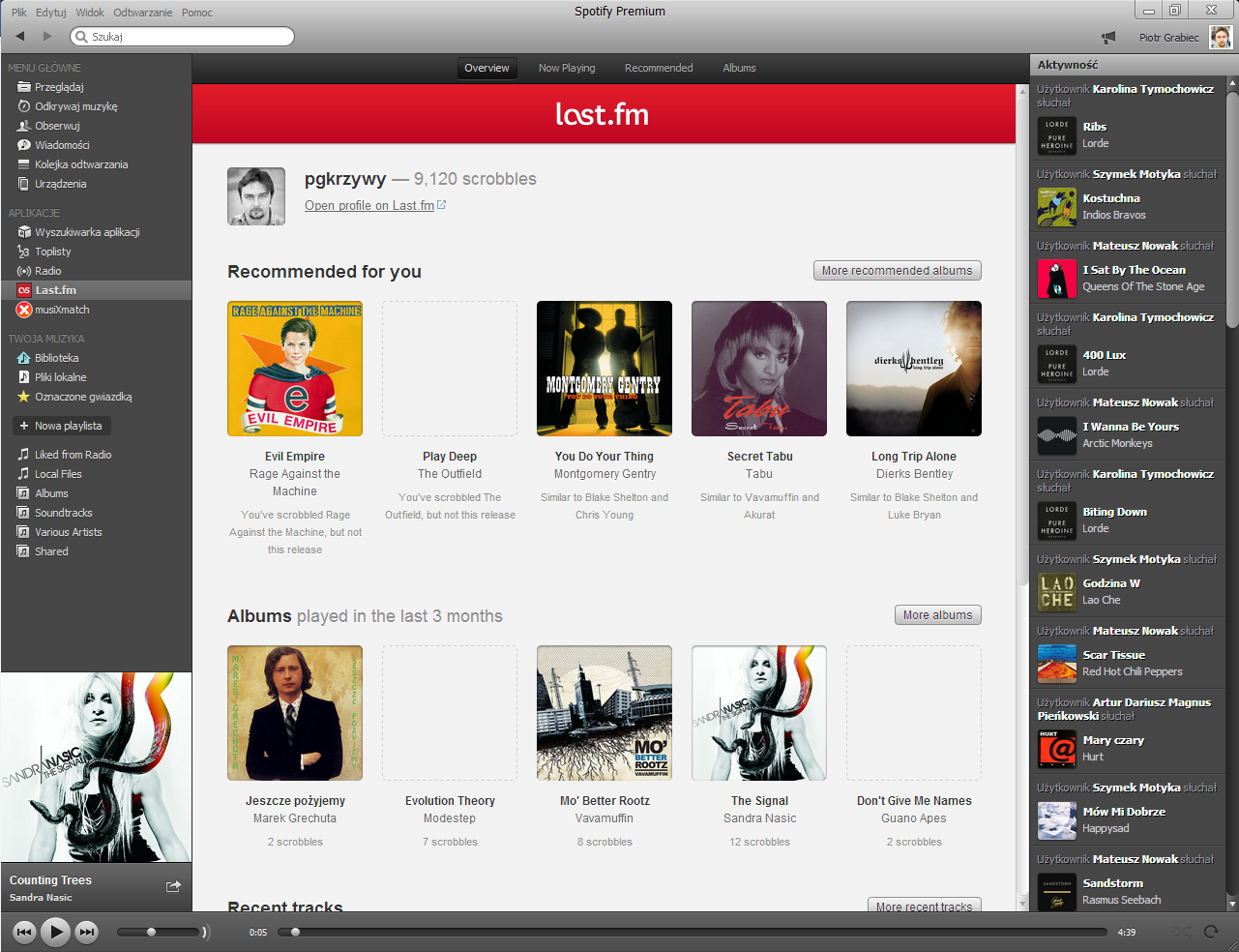Go forward with the right navigation arrow
This screenshot has width=1239, height=952.
click(x=47, y=36)
